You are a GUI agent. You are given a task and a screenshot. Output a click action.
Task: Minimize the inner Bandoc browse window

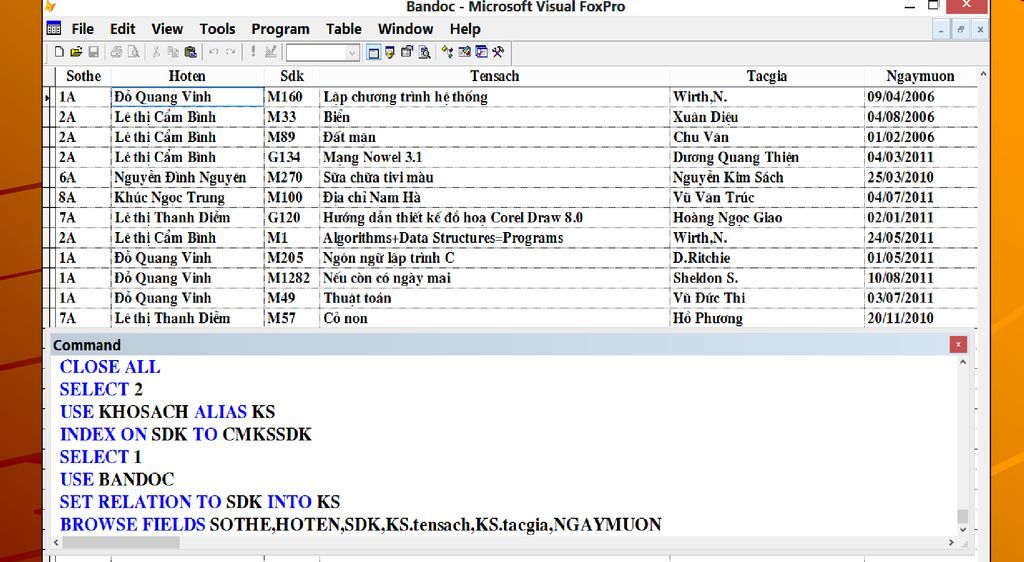[x=941, y=29]
